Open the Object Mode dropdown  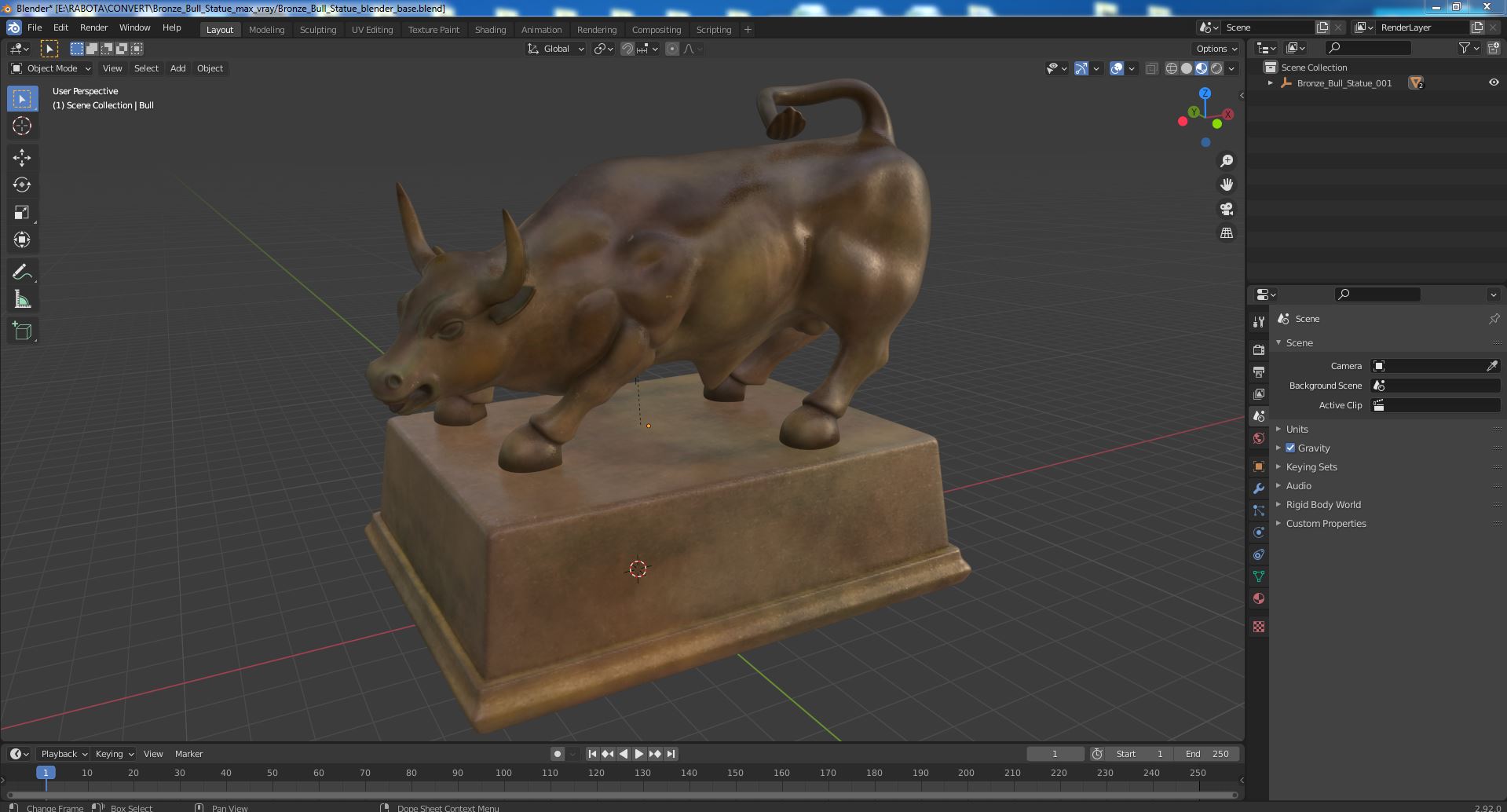(x=51, y=68)
